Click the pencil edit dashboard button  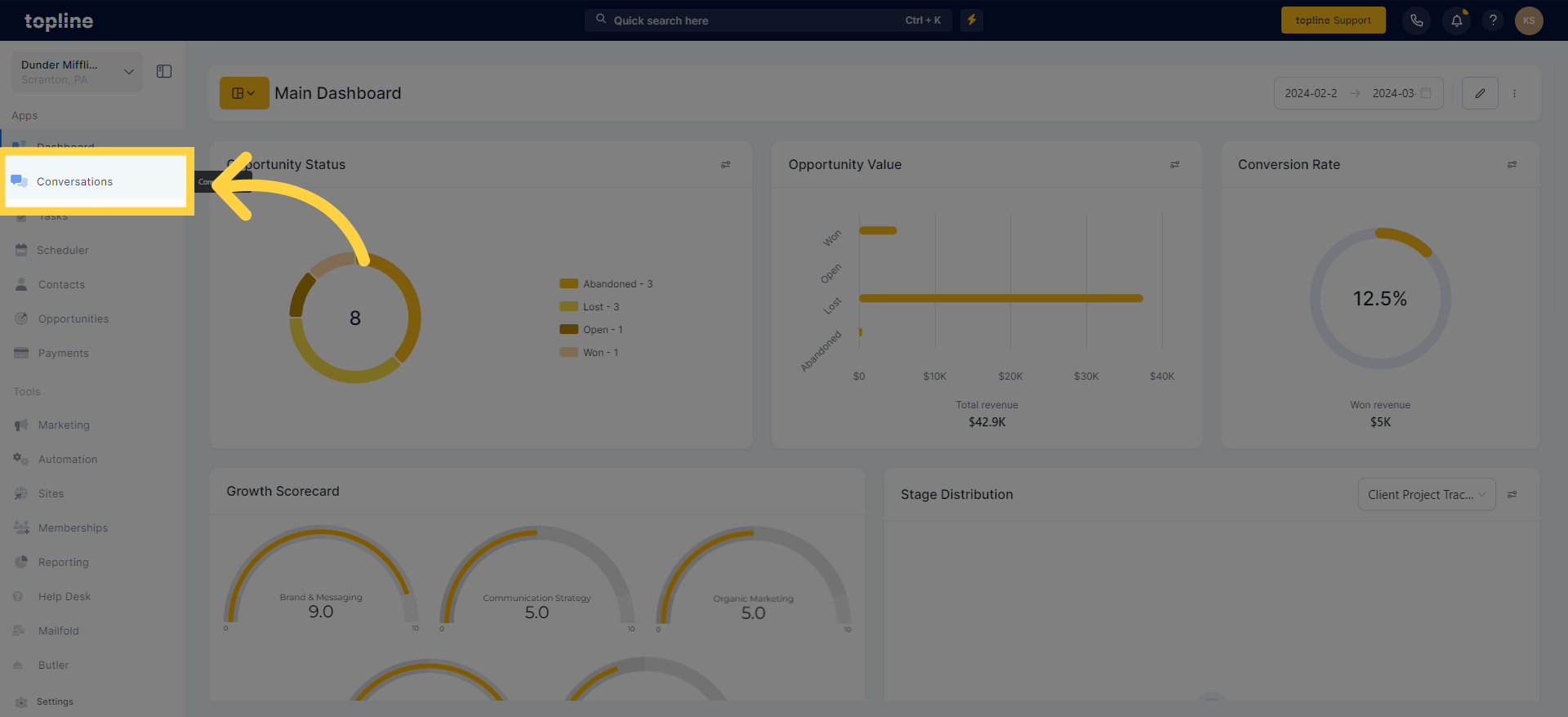click(x=1480, y=93)
